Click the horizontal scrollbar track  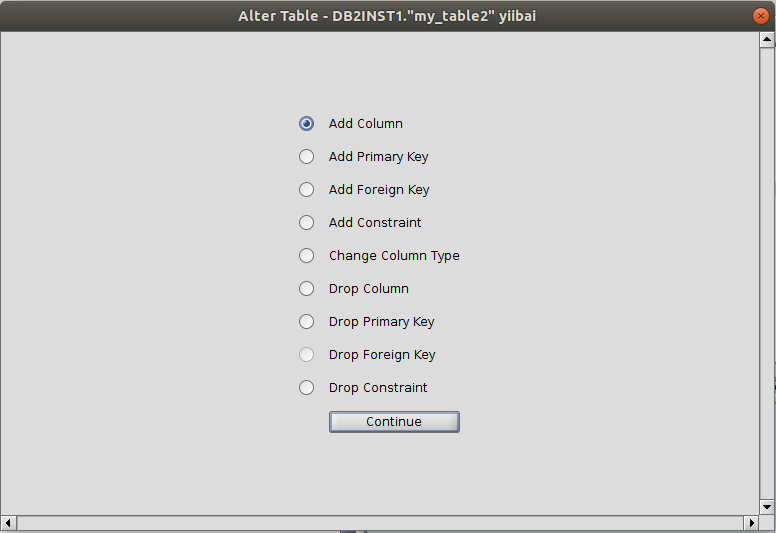[x=380, y=523]
